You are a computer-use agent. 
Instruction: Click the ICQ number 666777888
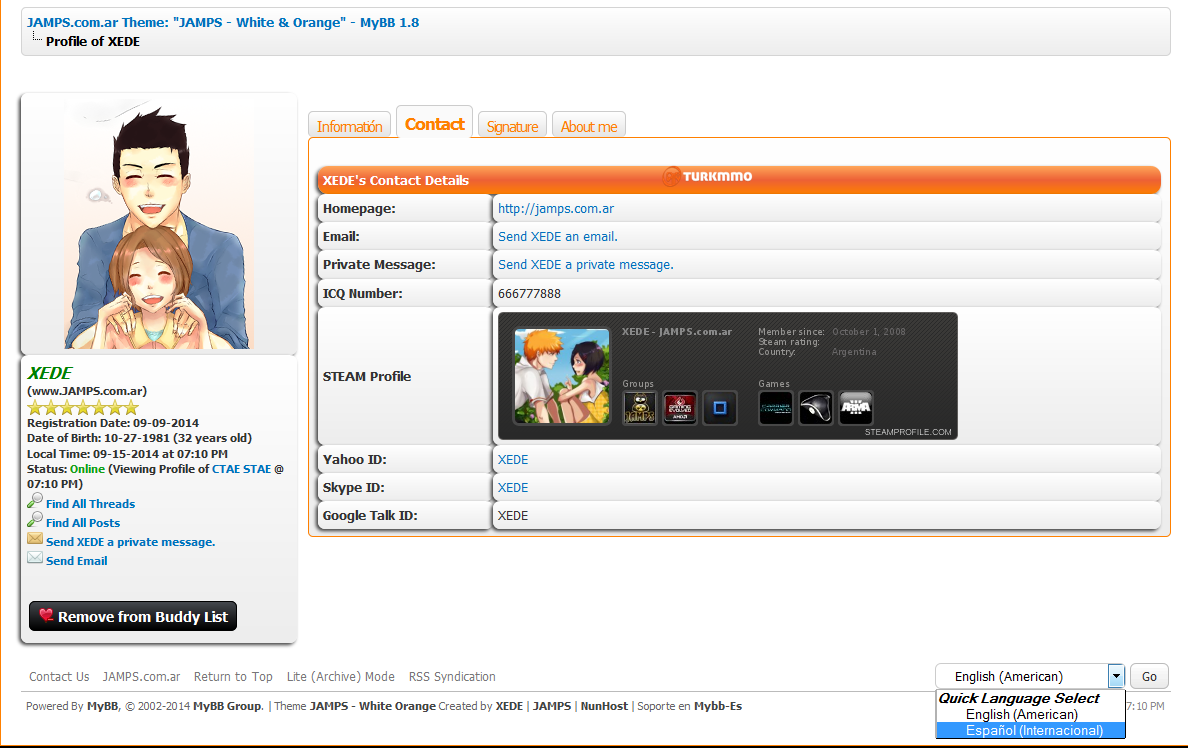[x=530, y=293]
